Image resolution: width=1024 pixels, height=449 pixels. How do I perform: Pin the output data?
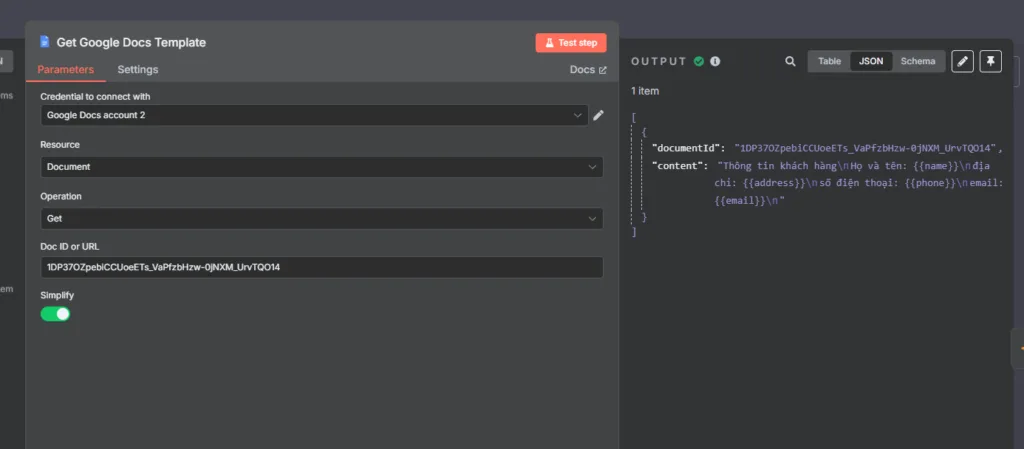[x=990, y=61]
